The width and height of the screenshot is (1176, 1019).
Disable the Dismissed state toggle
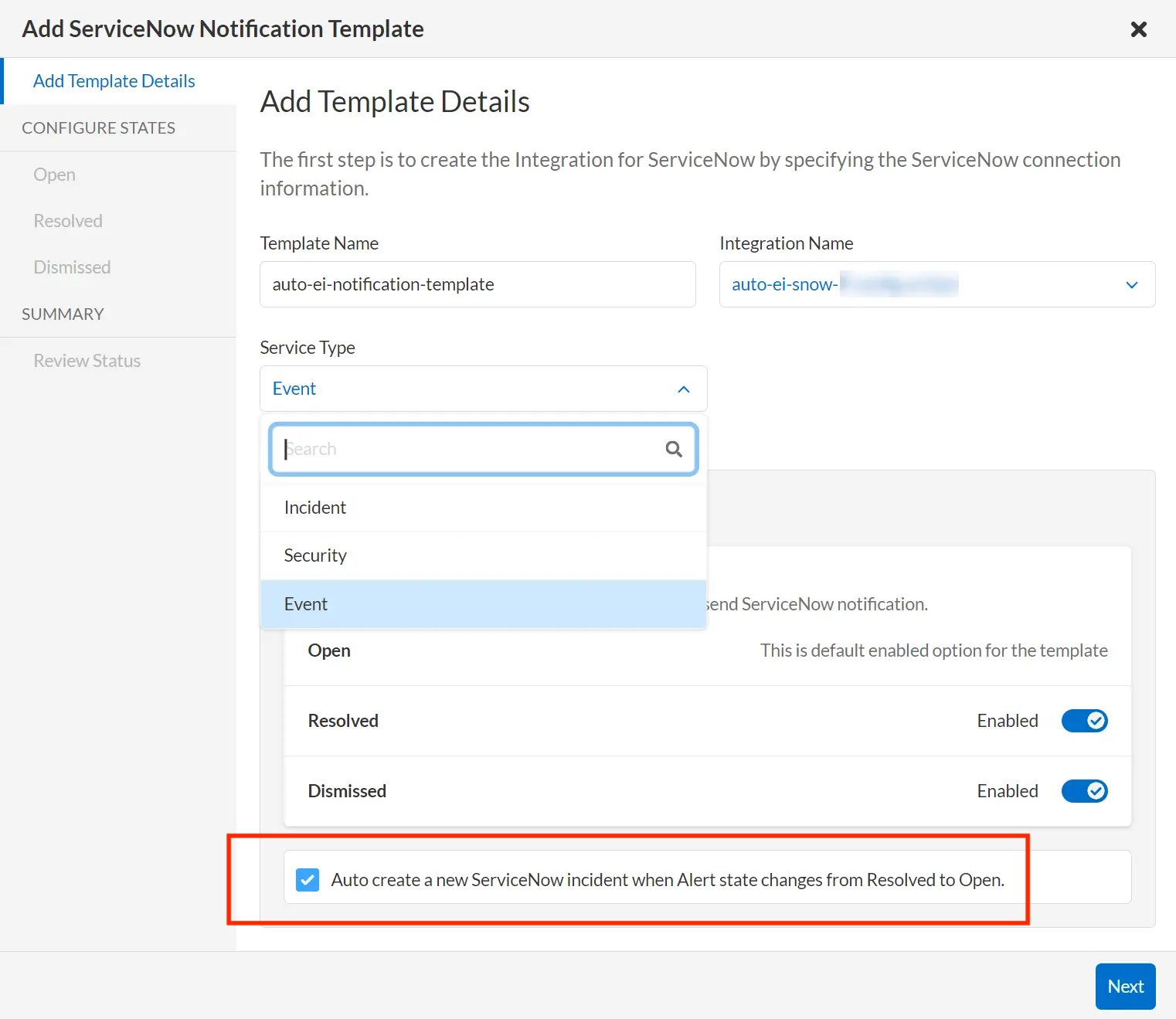click(1084, 791)
